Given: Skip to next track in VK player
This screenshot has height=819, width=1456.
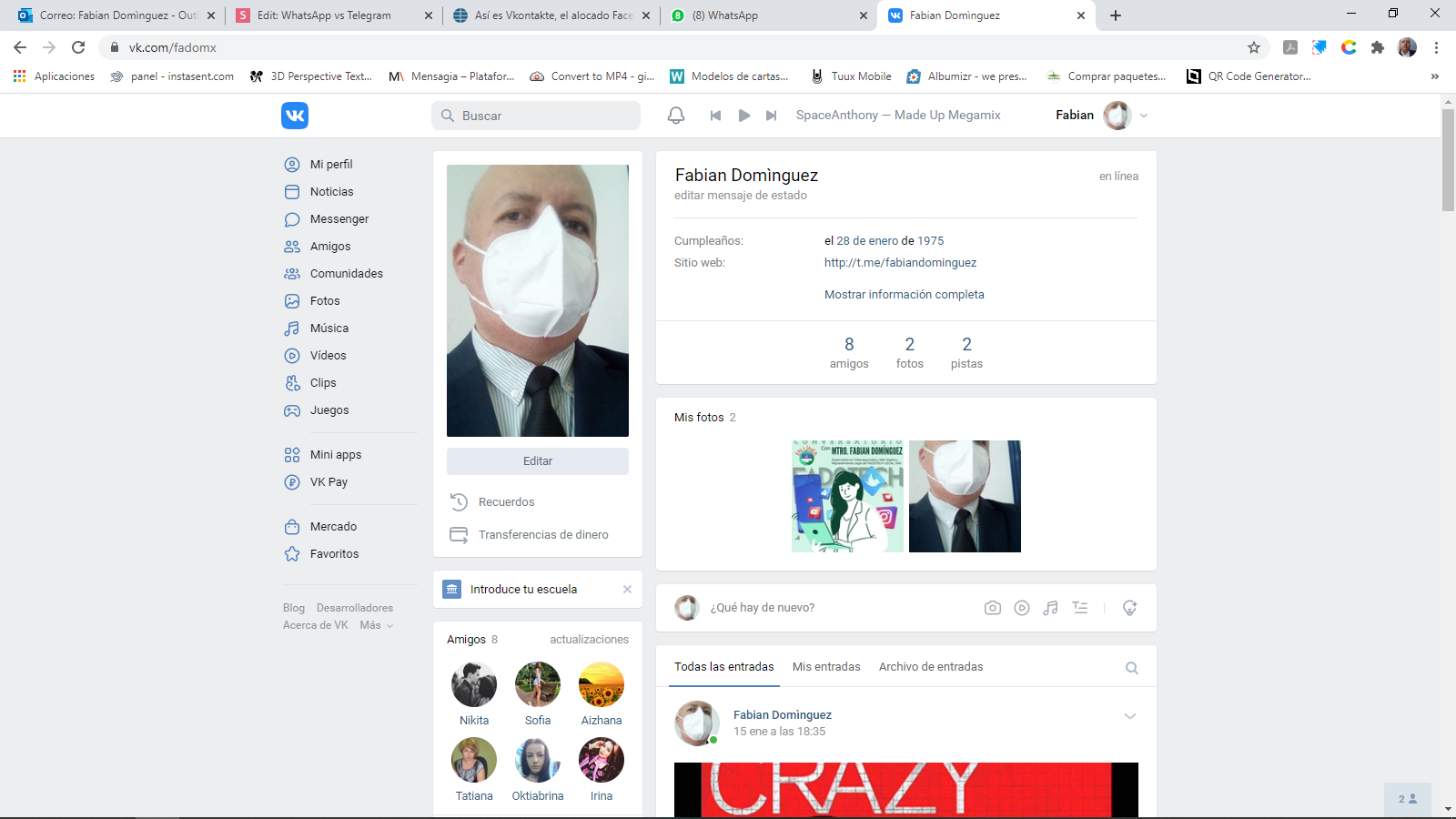Looking at the screenshot, I should click(x=772, y=116).
